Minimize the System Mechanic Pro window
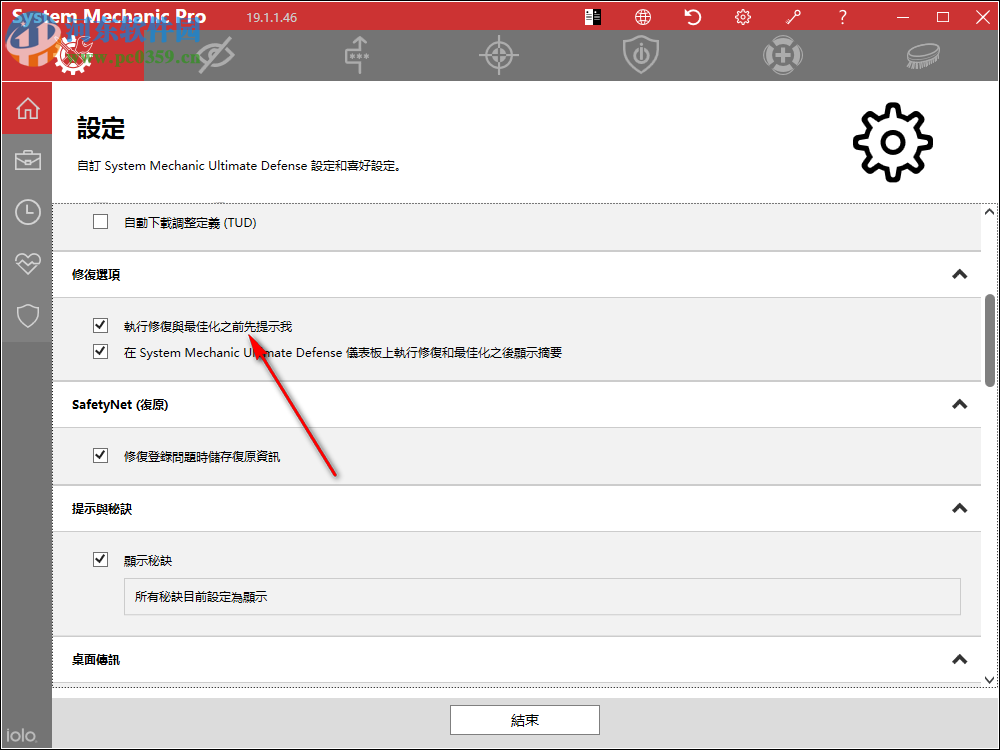This screenshot has width=1000, height=750. pyautogui.click(x=902, y=17)
